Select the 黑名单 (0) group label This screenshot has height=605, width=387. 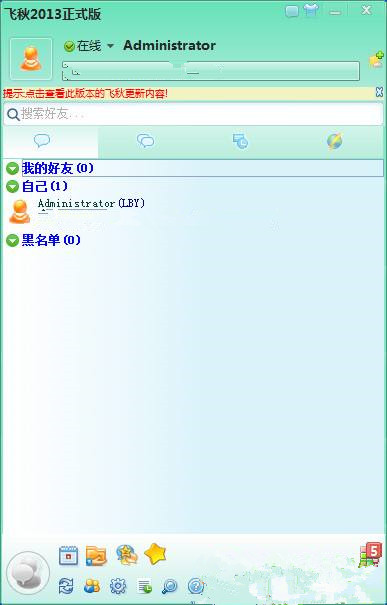click(x=51, y=240)
